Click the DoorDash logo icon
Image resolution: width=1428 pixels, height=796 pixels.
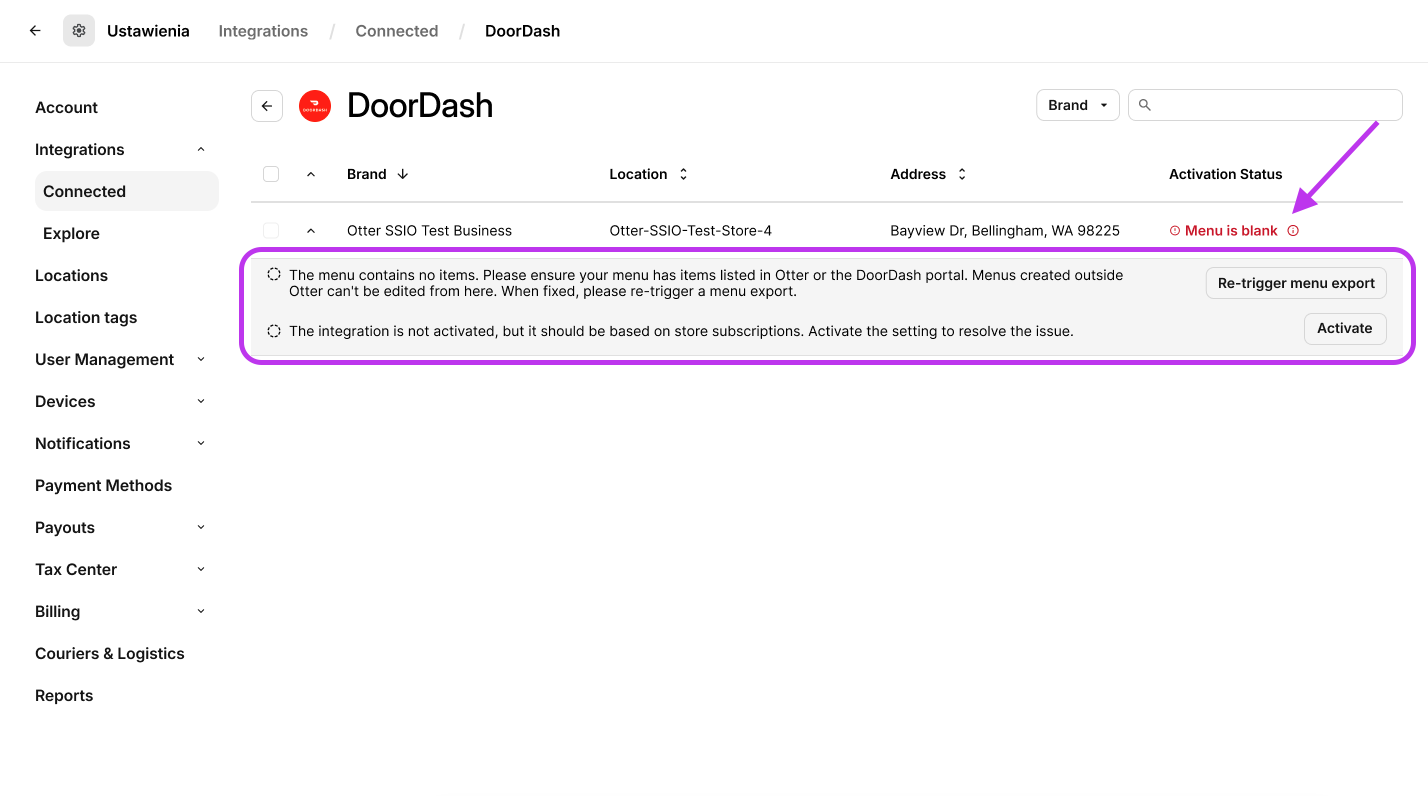coord(315,106)
